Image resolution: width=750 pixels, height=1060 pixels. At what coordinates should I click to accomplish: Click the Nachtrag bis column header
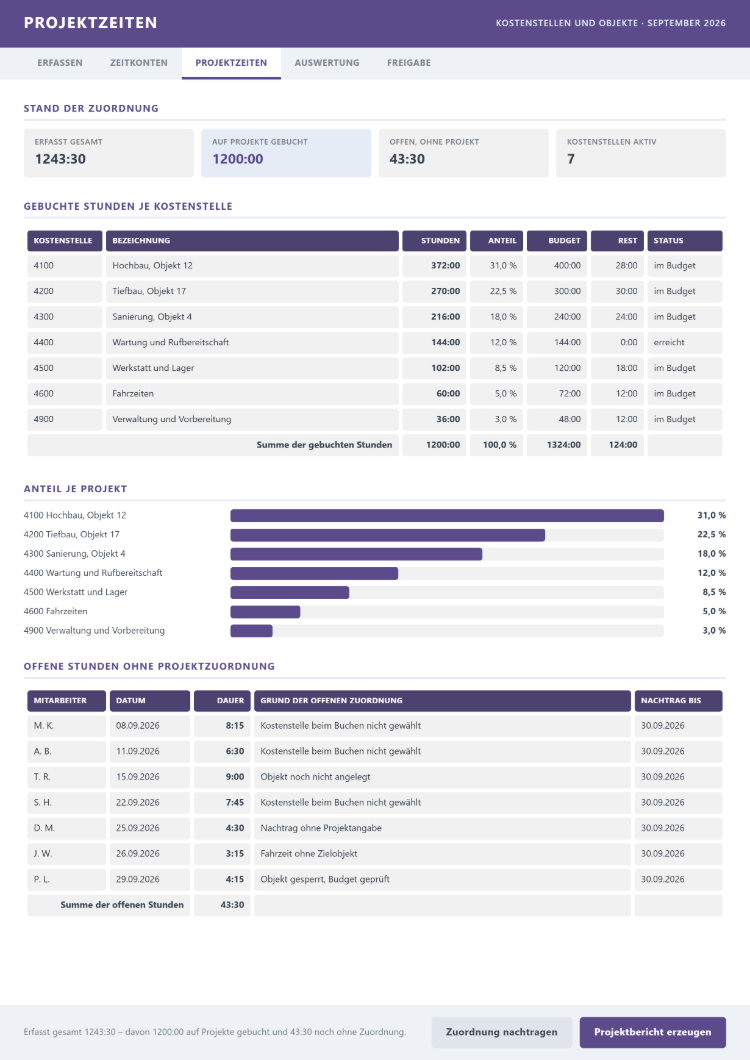(x=678, y=701)
